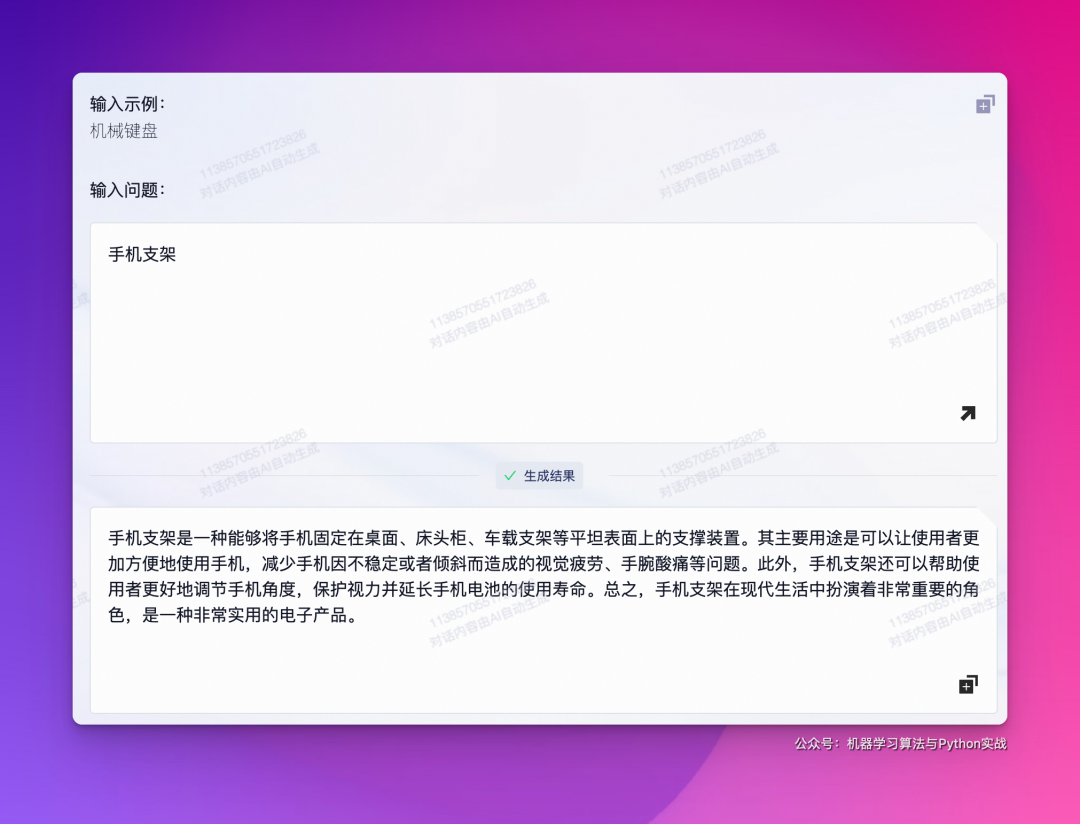Click the 输入问题 label
Screen dimensions: 1080x824
tap(128, 189)
